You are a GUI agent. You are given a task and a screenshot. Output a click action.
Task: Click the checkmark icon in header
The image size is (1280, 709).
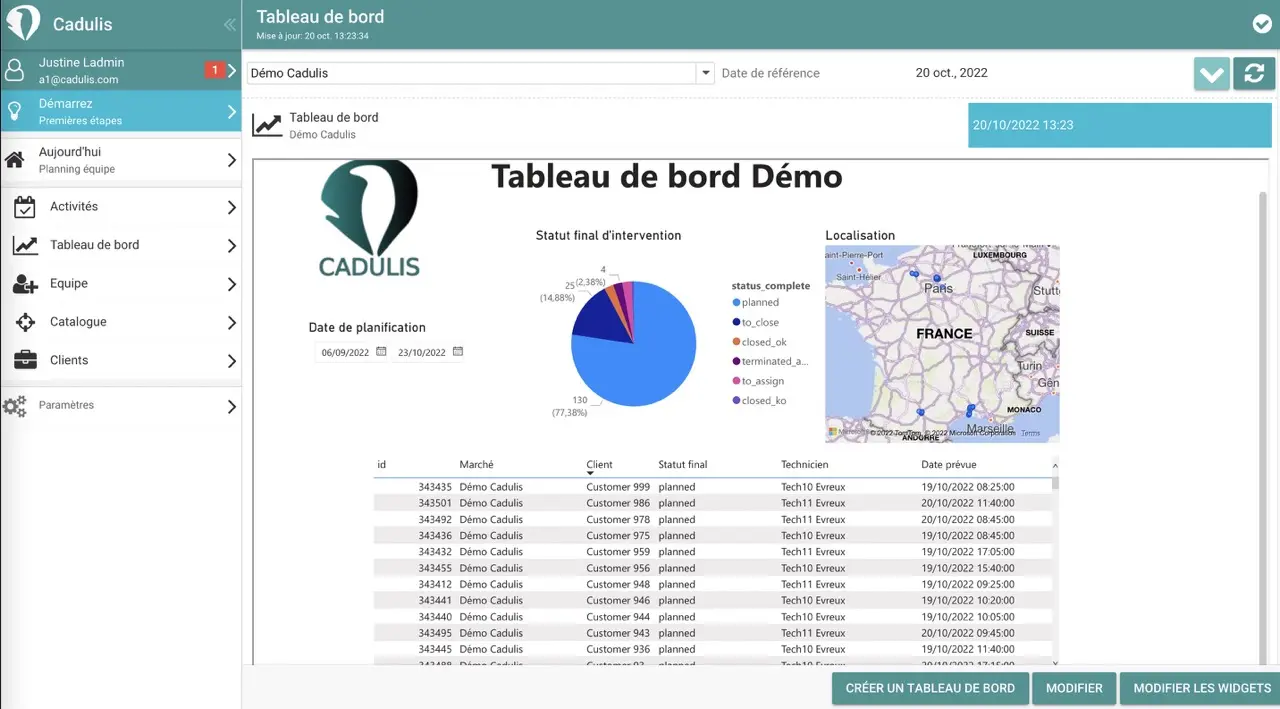[x=1261, y=24]
